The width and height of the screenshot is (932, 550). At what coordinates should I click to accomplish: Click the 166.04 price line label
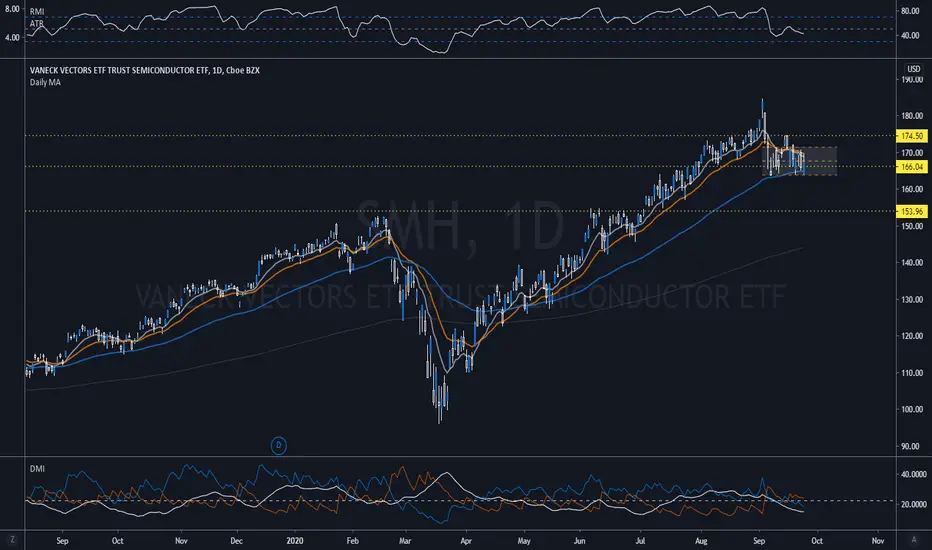pos(911,167)
